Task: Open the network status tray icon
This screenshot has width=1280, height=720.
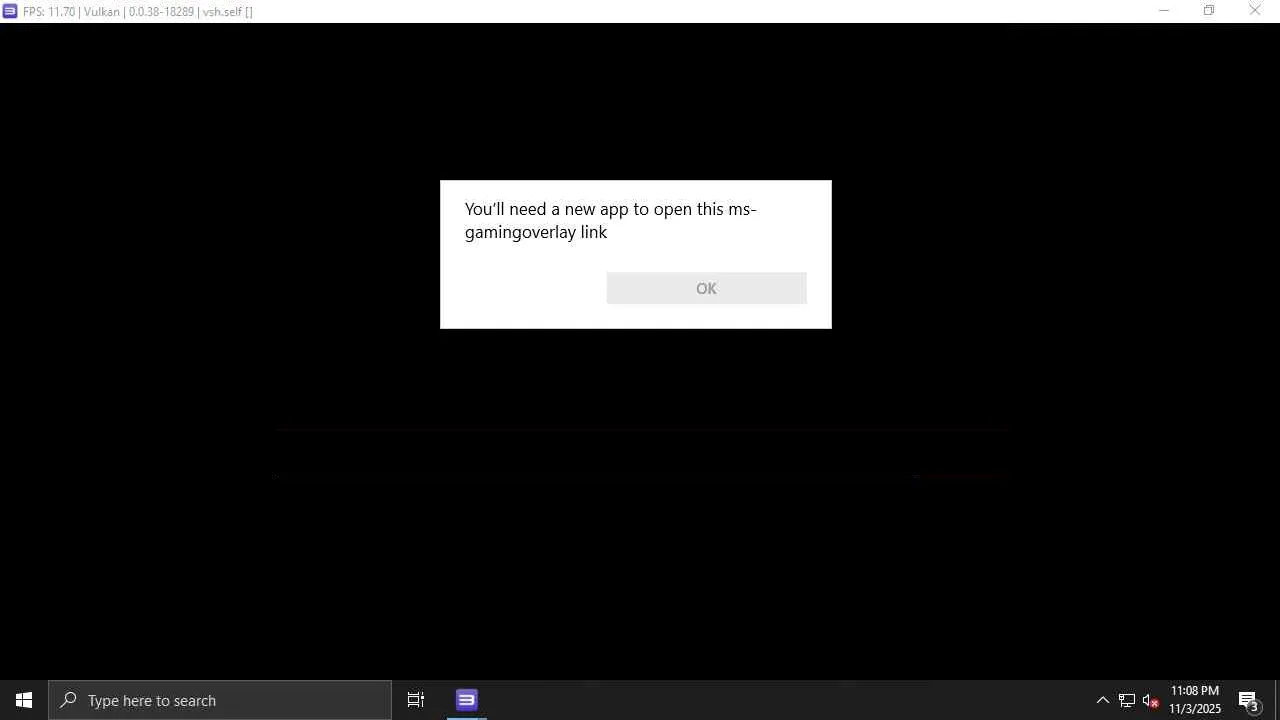Action: [x=1127, y=700]
